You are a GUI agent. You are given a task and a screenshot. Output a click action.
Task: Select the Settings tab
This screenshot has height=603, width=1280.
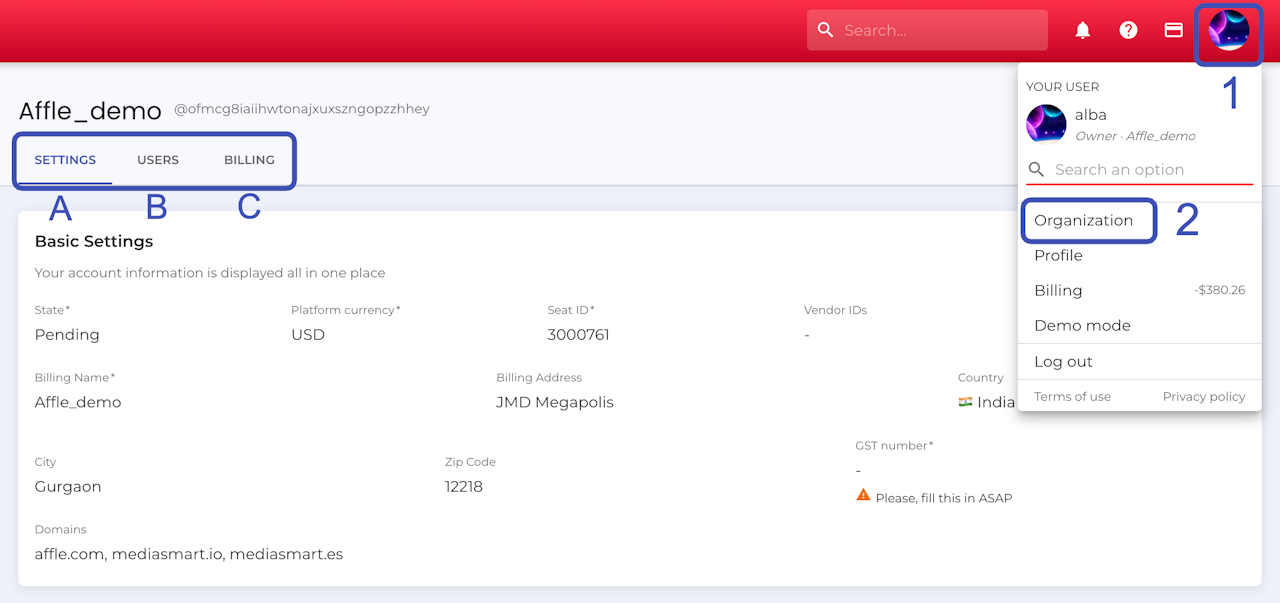(65, 160)
